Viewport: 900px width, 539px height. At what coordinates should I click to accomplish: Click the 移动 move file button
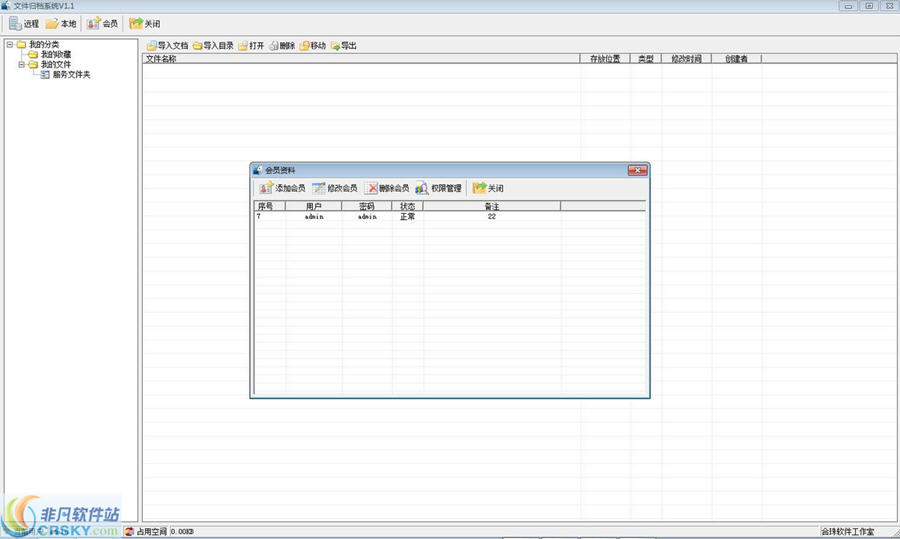[313, 45]
